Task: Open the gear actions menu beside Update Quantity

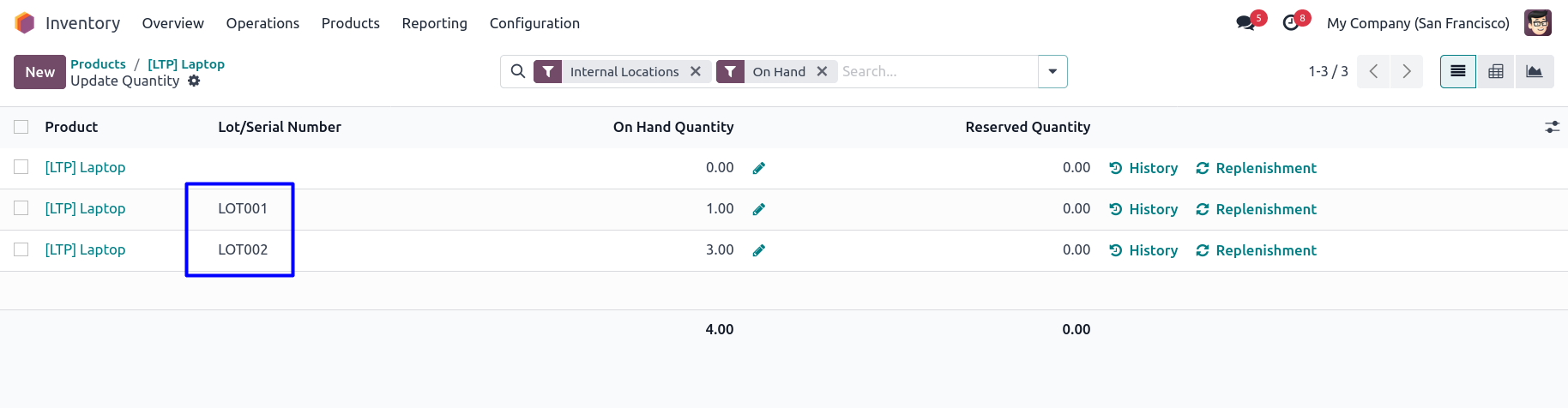Action: [x=194, y=81]
